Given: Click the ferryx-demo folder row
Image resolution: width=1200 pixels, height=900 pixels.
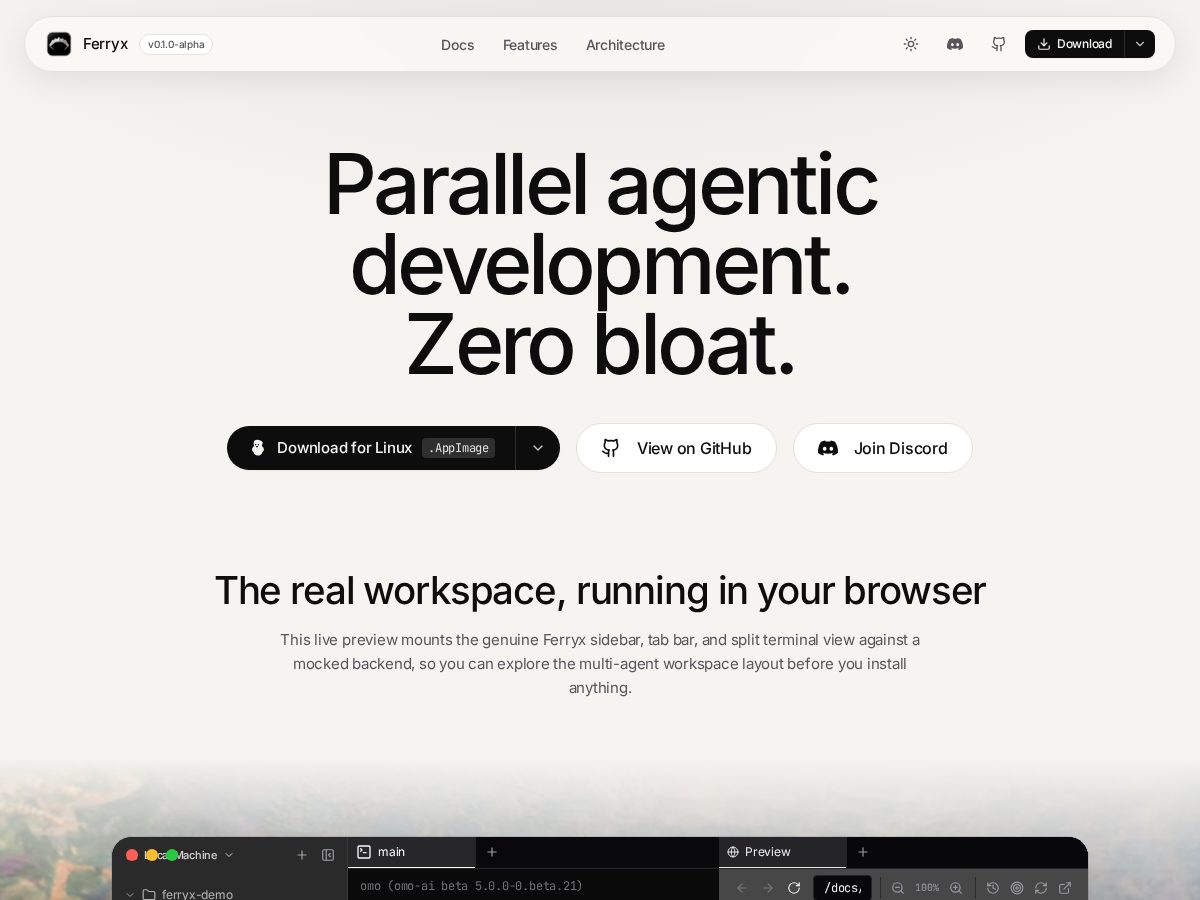Looking at the screenshot, I should click(x=229, y=894).
